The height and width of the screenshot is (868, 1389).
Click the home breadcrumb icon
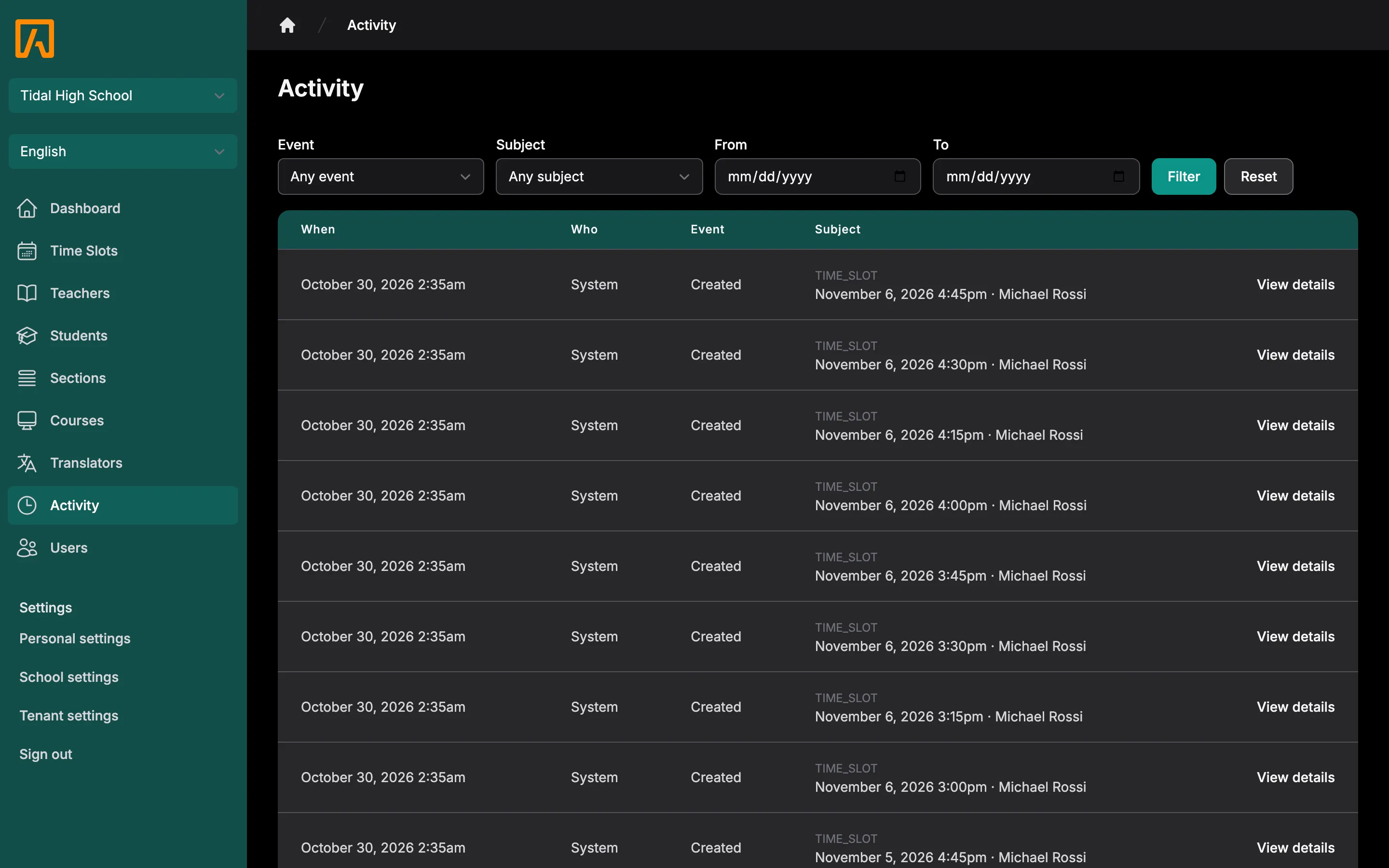coord(287,25)
